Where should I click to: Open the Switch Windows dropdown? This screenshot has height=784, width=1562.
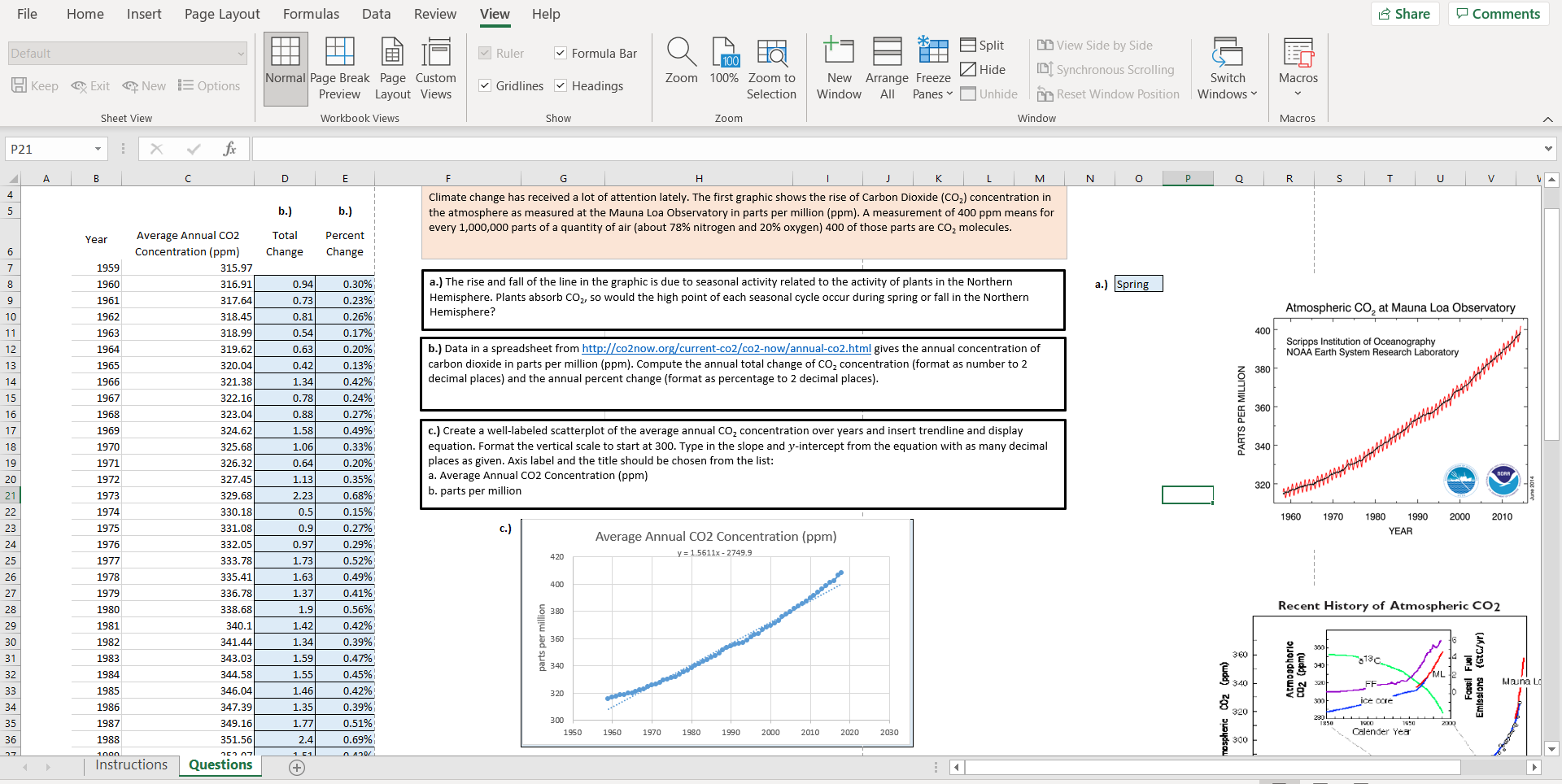coord(1227,68)
